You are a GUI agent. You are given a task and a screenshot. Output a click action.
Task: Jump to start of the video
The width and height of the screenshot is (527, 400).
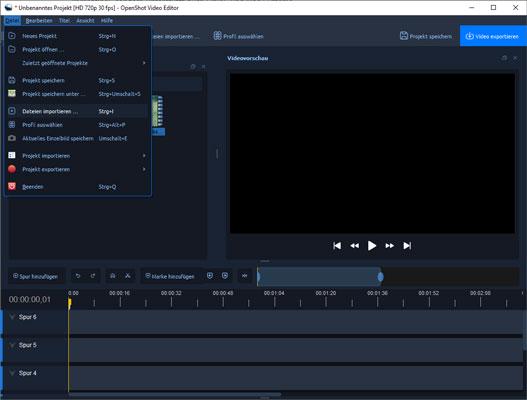point(337,246)
